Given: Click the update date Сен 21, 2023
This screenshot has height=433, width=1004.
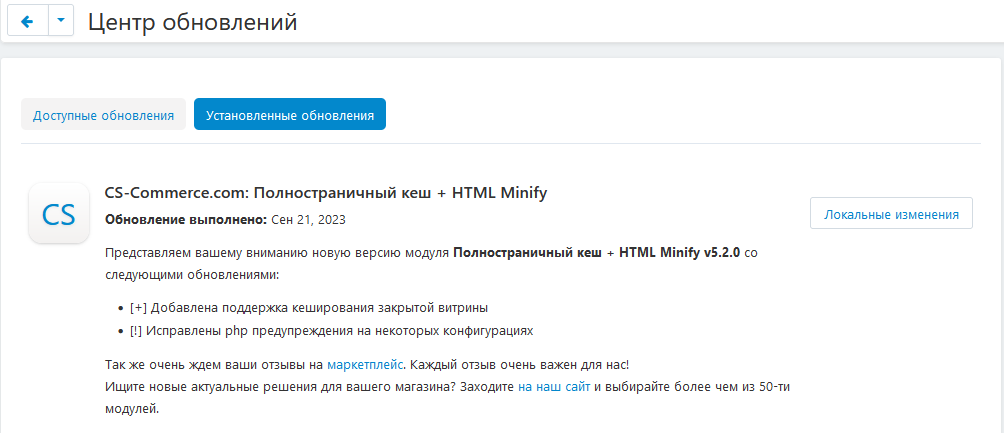Looking at the screenshot, I should 309,220.
